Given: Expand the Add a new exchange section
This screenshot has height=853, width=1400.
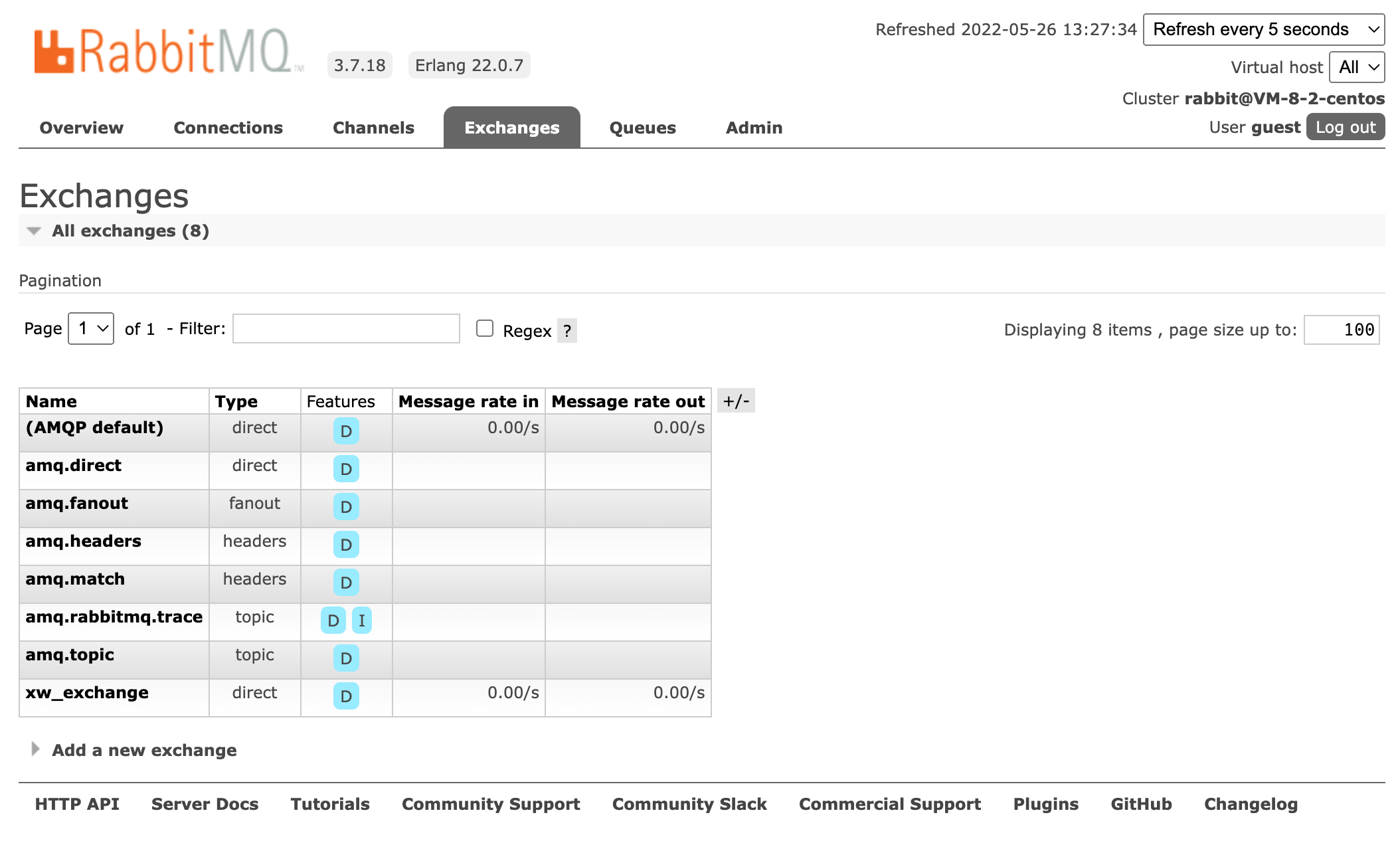Looking at the screenshot, I should [143, 750].
